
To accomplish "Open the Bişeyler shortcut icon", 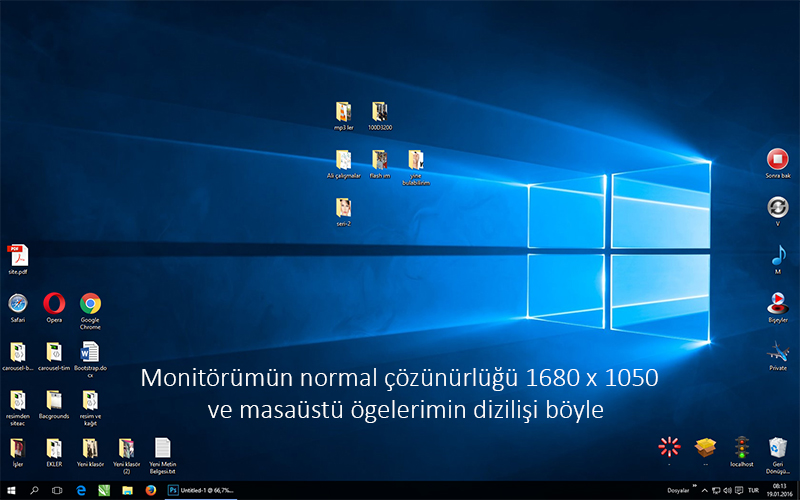I will (778, 307).
